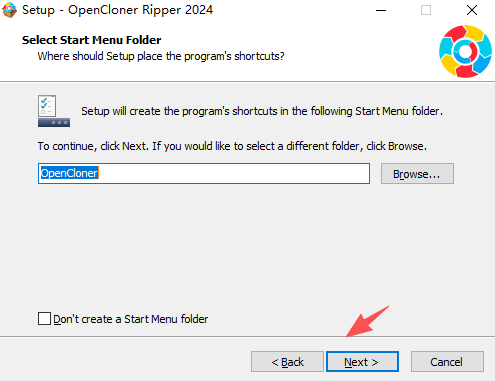The width and height of the screenshot is (495, 381).
Task: Click inside the Start Menu folder name field
Action: [204, 173]
